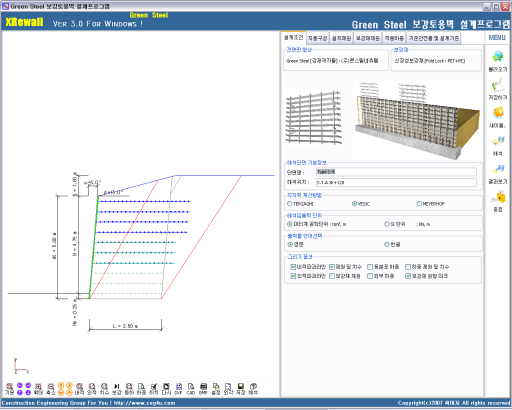Click the DXF export icon in the bottom toolbar
Screen dimensions: 512x410
[x=179, y=387]
